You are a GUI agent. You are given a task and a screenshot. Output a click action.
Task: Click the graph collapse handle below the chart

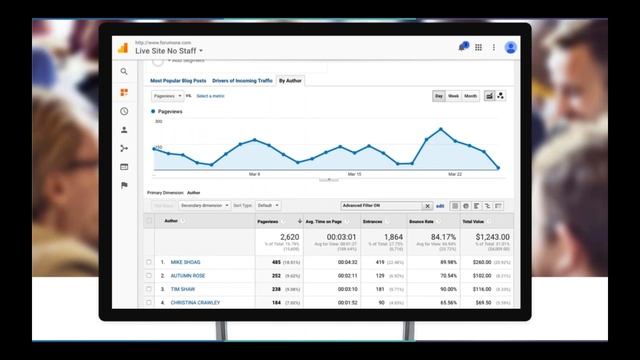(x=329, y=180)
